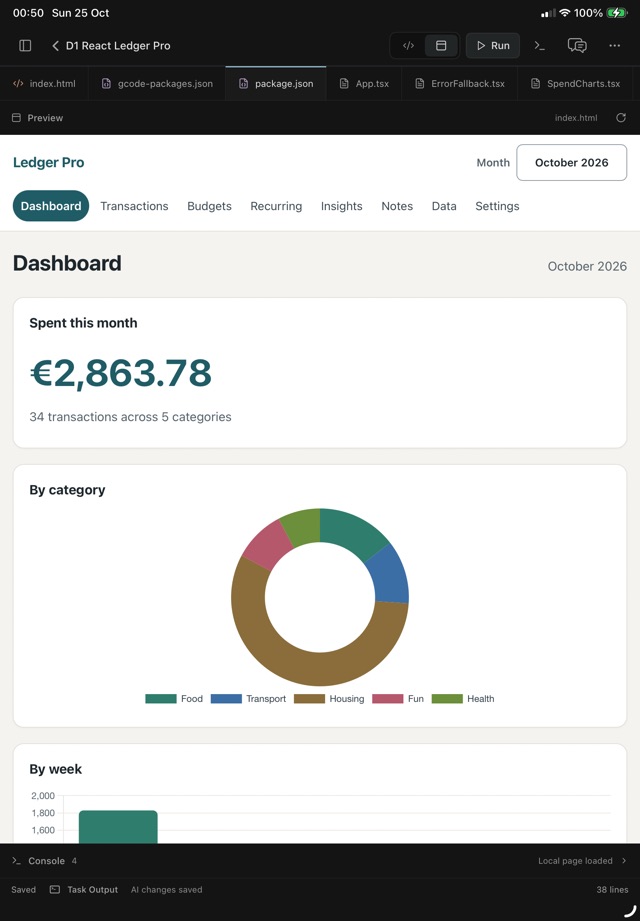Toggle the Health legend color swatch

coord(447,699)
